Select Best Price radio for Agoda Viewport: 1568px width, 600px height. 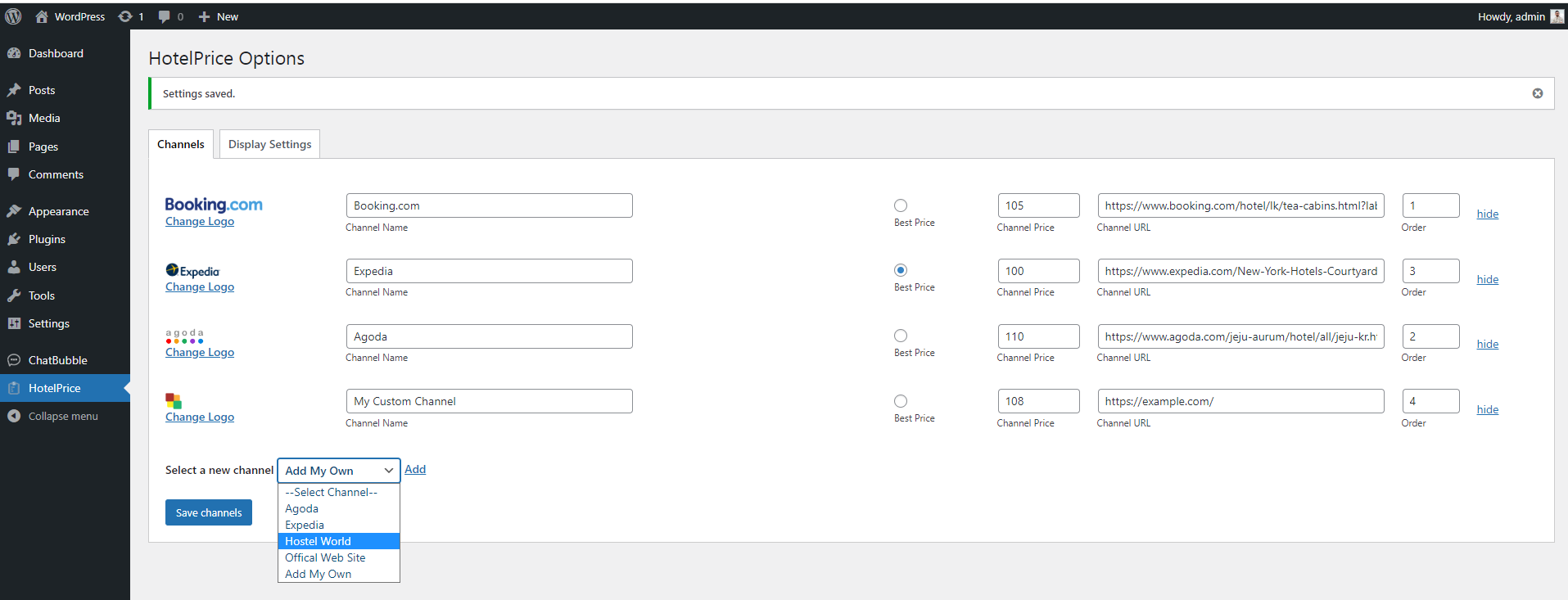coord(901,336)
